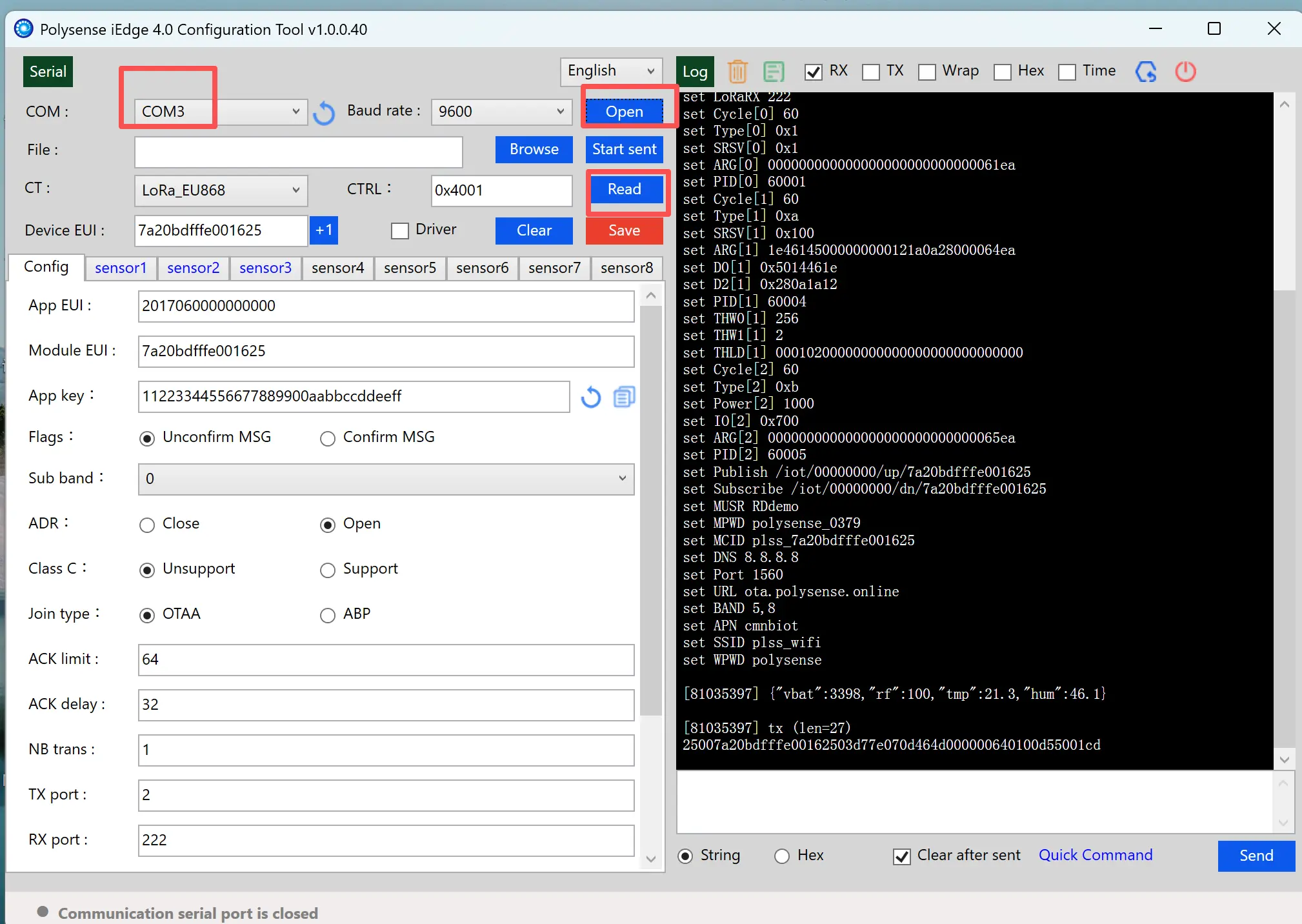1302x924 pixels.
Task: Refresh the COM port list
Action: (x=324, y=112)
